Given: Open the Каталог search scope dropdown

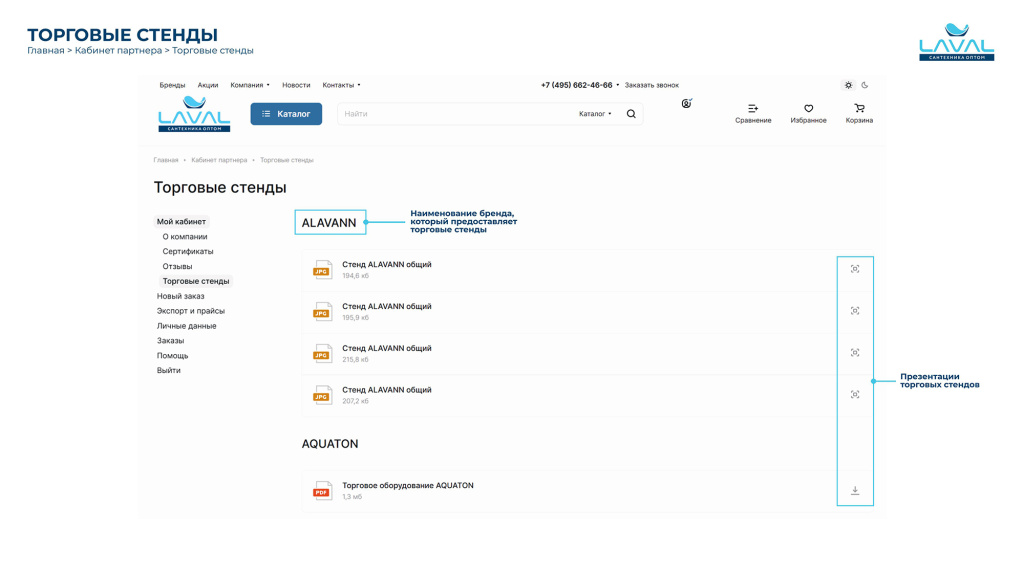Looking at the screenshot, I should coord(595,114).
